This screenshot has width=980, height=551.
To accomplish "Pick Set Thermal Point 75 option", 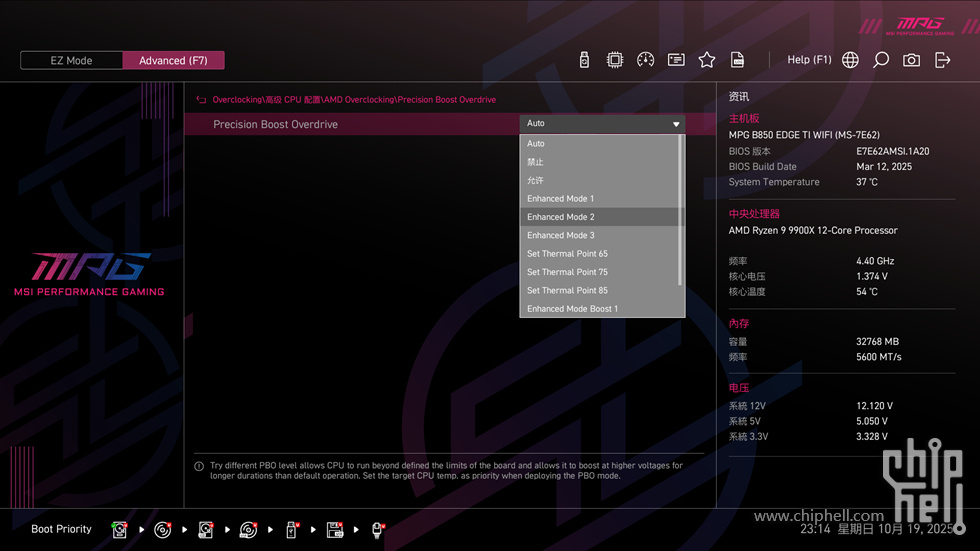I will [x=567, y=272].
